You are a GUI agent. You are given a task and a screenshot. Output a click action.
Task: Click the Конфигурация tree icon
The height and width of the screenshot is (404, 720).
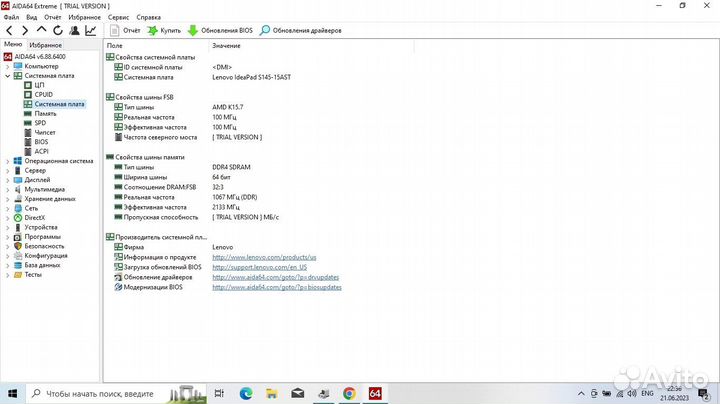pos(18,256)
